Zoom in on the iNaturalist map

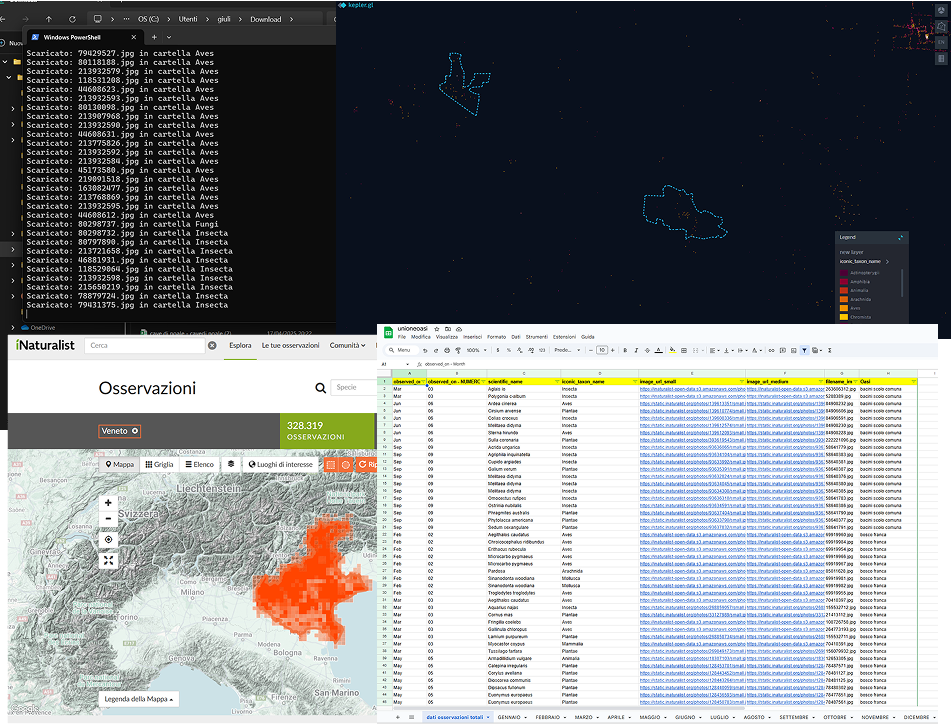pyautogui.click(x=108, y=503)
